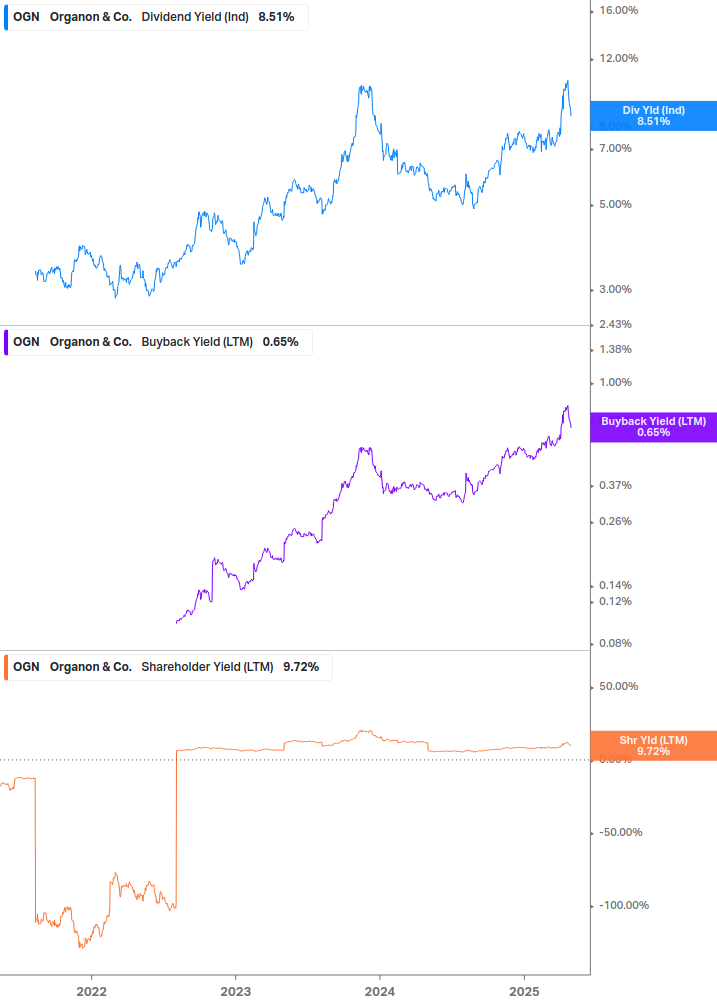Click the 0.65% value in the Buyback Yield legend

click(x=281, y=342)
